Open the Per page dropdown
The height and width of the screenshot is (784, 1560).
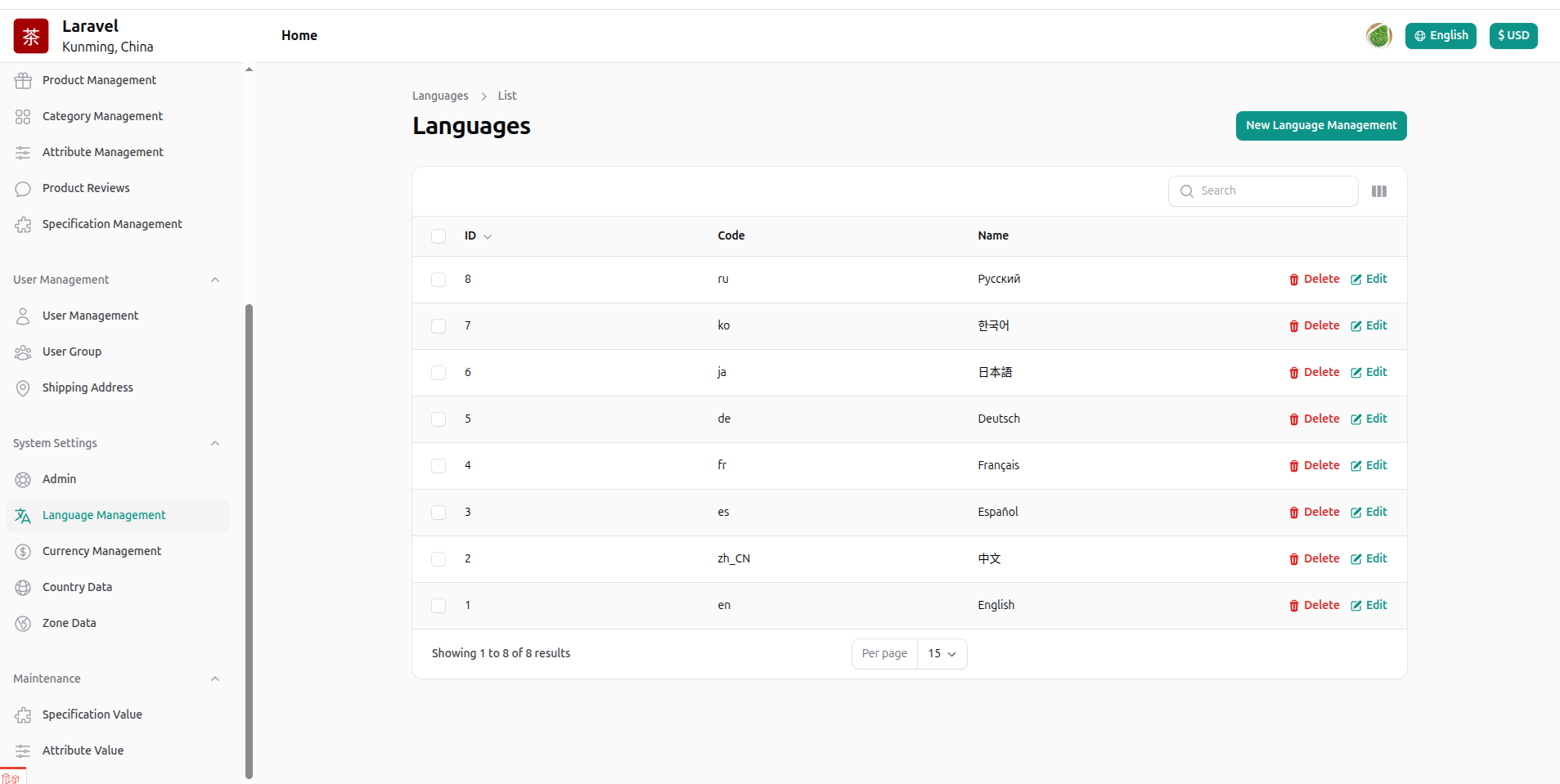pyautogui.click(x=942, y=654)
